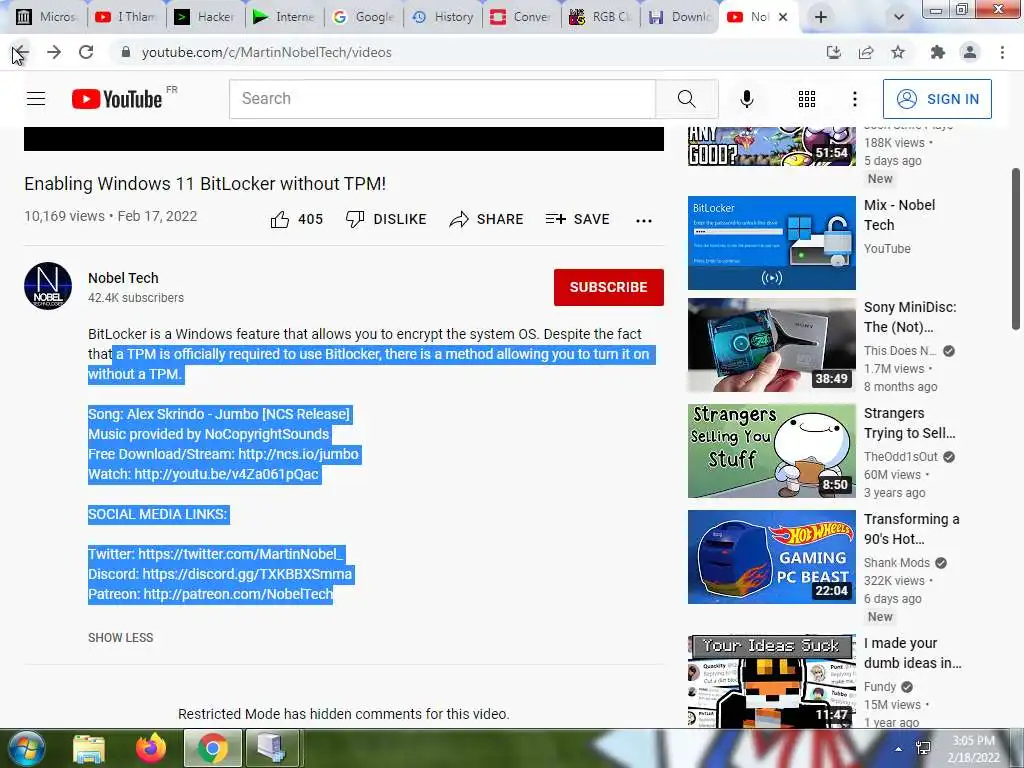
Task: Switch to the Google tab
Action: pos(364,17)
